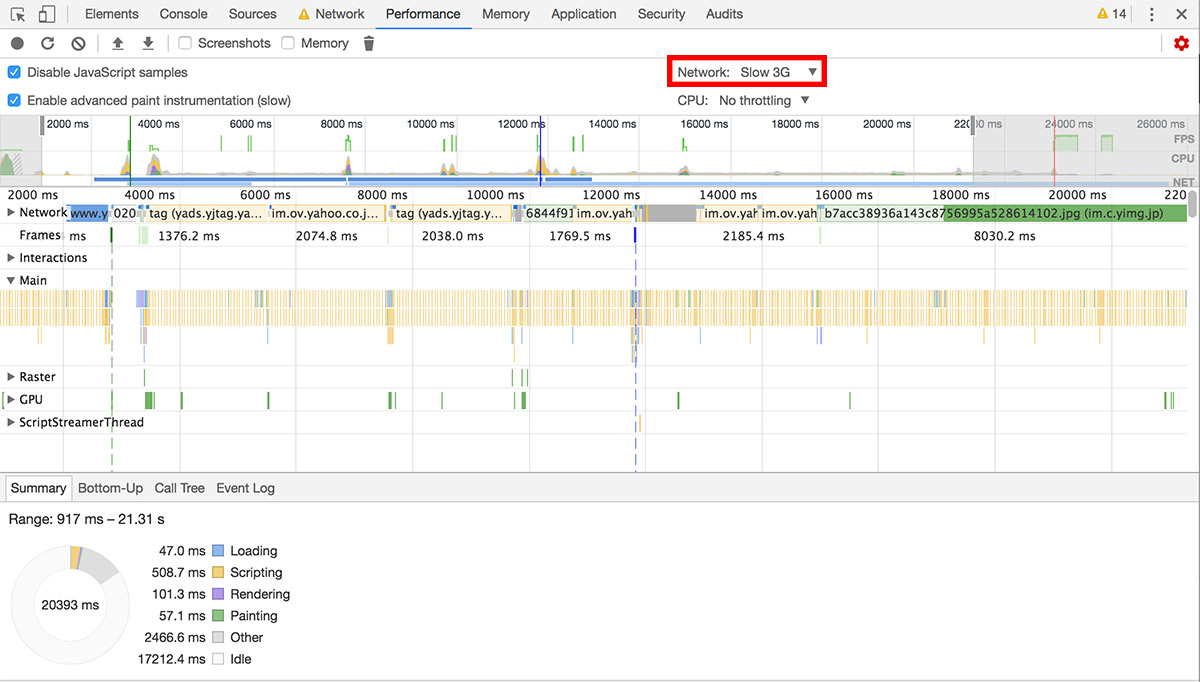The width and height of the screenshot is (1200, 682).
Task: Switch to the Elements tab
Action: [112, 14]
